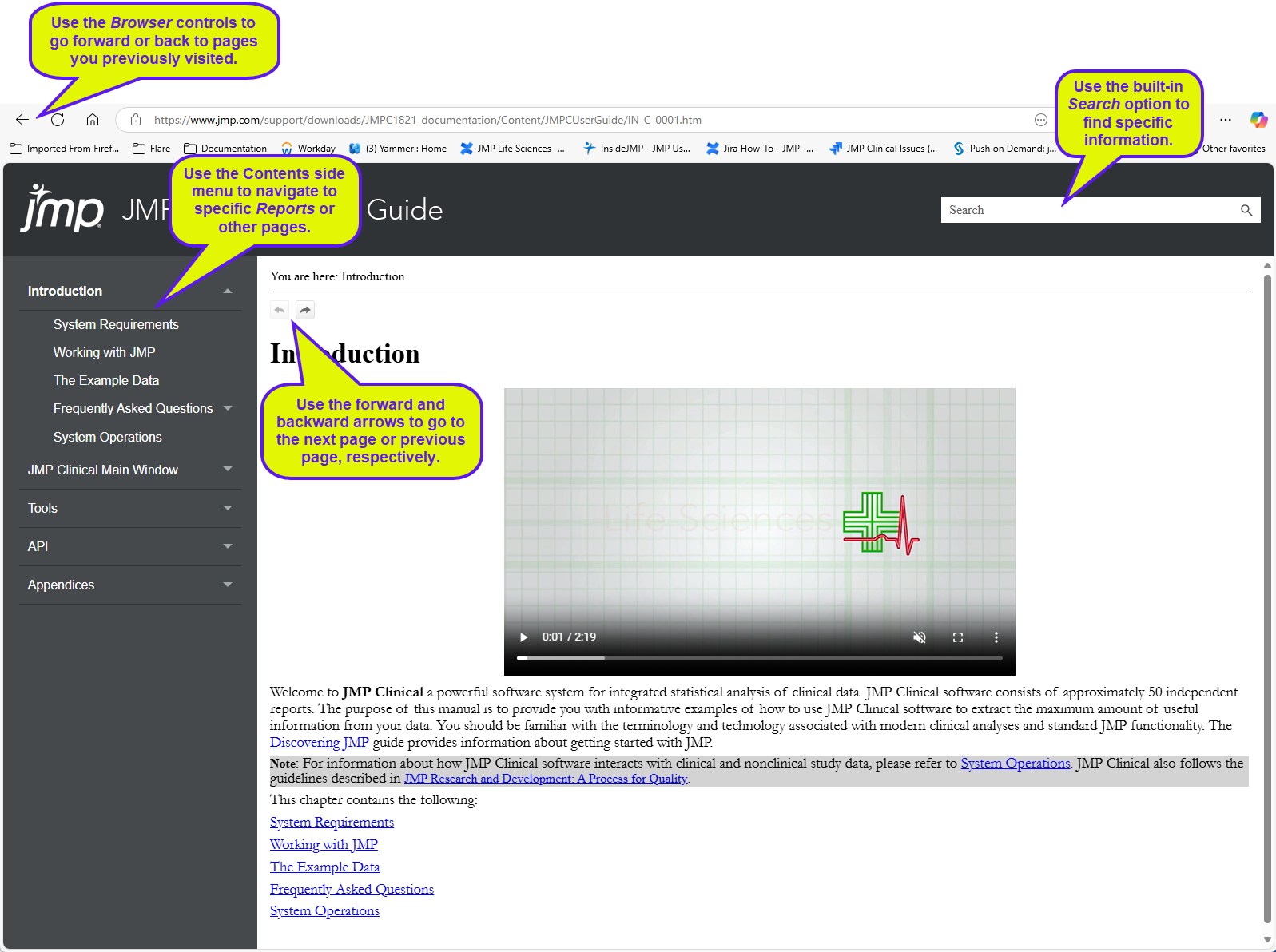This screenshot has width=1276, height=952.
Task: Open the browser settings and more menu
Action: [1226, 120]
